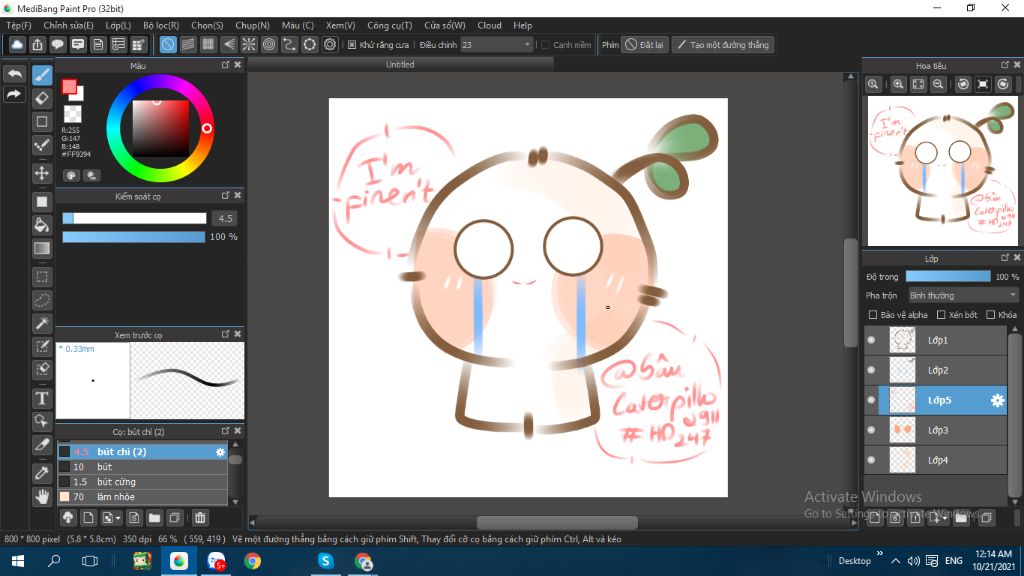The height and width of the screenshot is (576, 1024).
Task: Open Chrome in Windows taskbar
Action: click(x=252, y=561)
